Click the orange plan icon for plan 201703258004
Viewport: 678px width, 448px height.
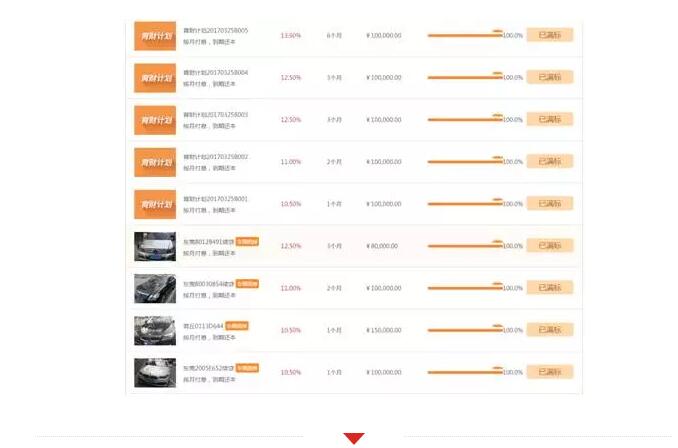155,78
